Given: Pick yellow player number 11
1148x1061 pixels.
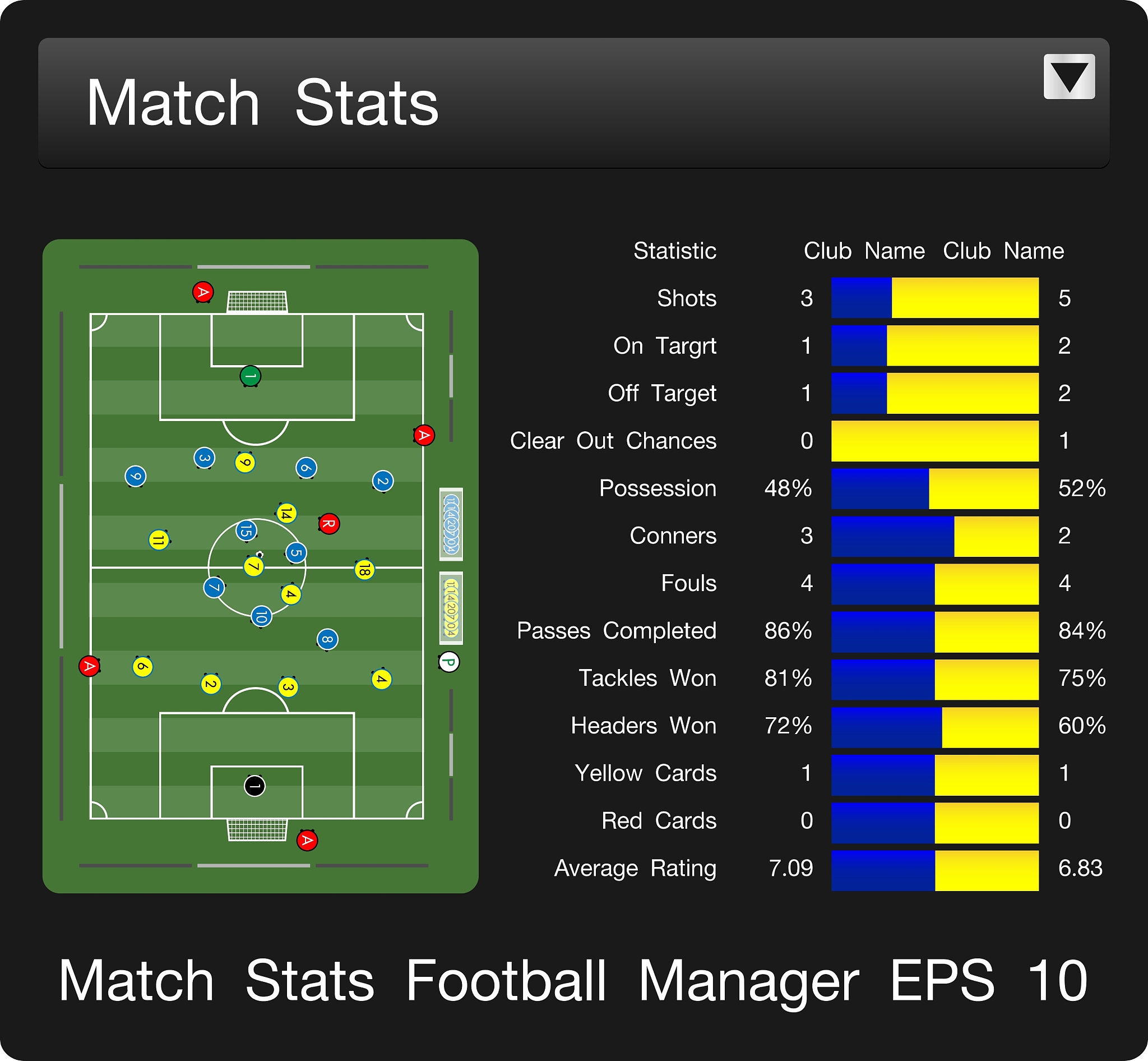Looking at the screenshot, I should click(159, 539).
